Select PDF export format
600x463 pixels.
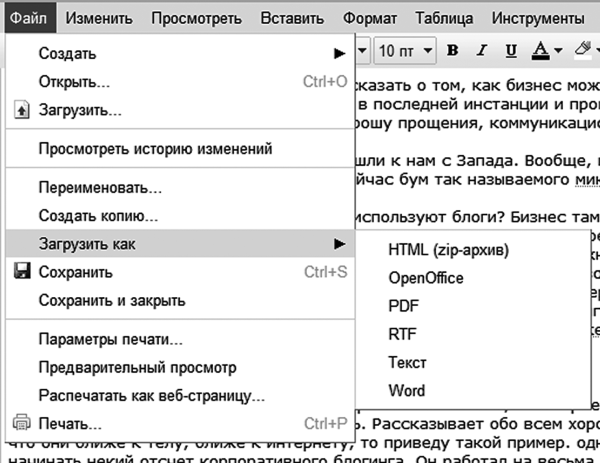404,306
